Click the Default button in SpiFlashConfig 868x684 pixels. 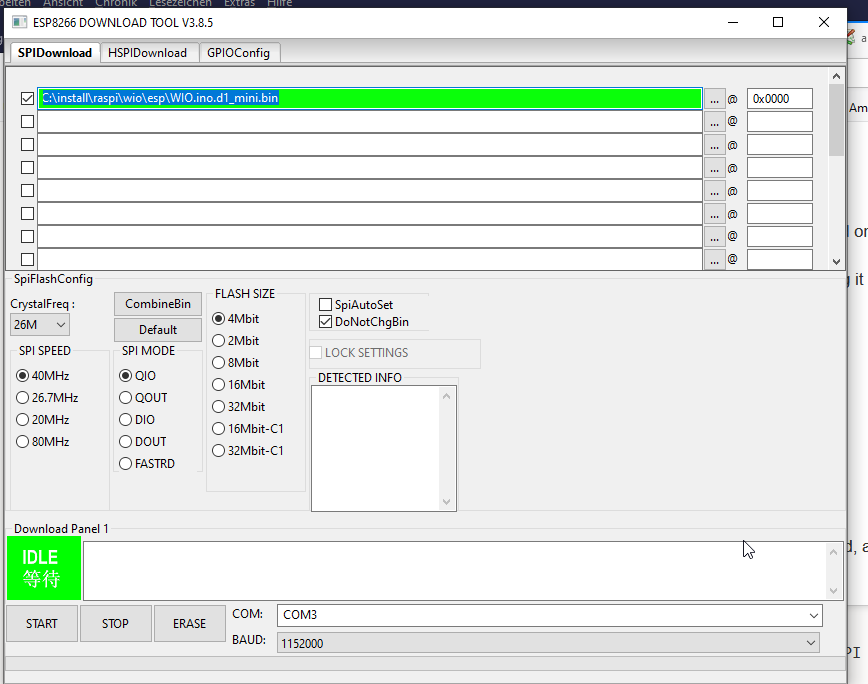tap(157, 329)
